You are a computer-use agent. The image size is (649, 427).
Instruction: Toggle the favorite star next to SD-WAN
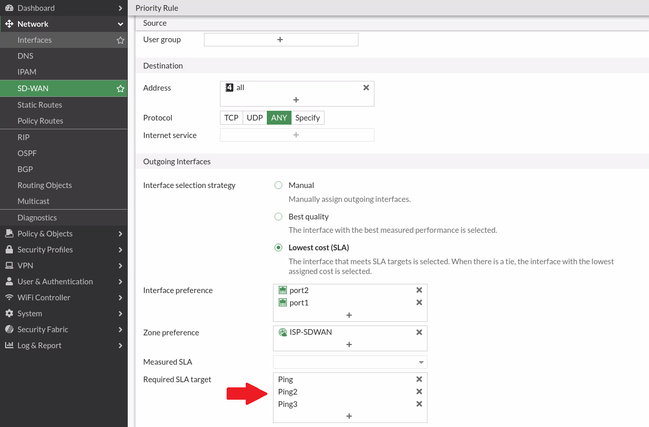pyautogui.click(x=120, y=89)
